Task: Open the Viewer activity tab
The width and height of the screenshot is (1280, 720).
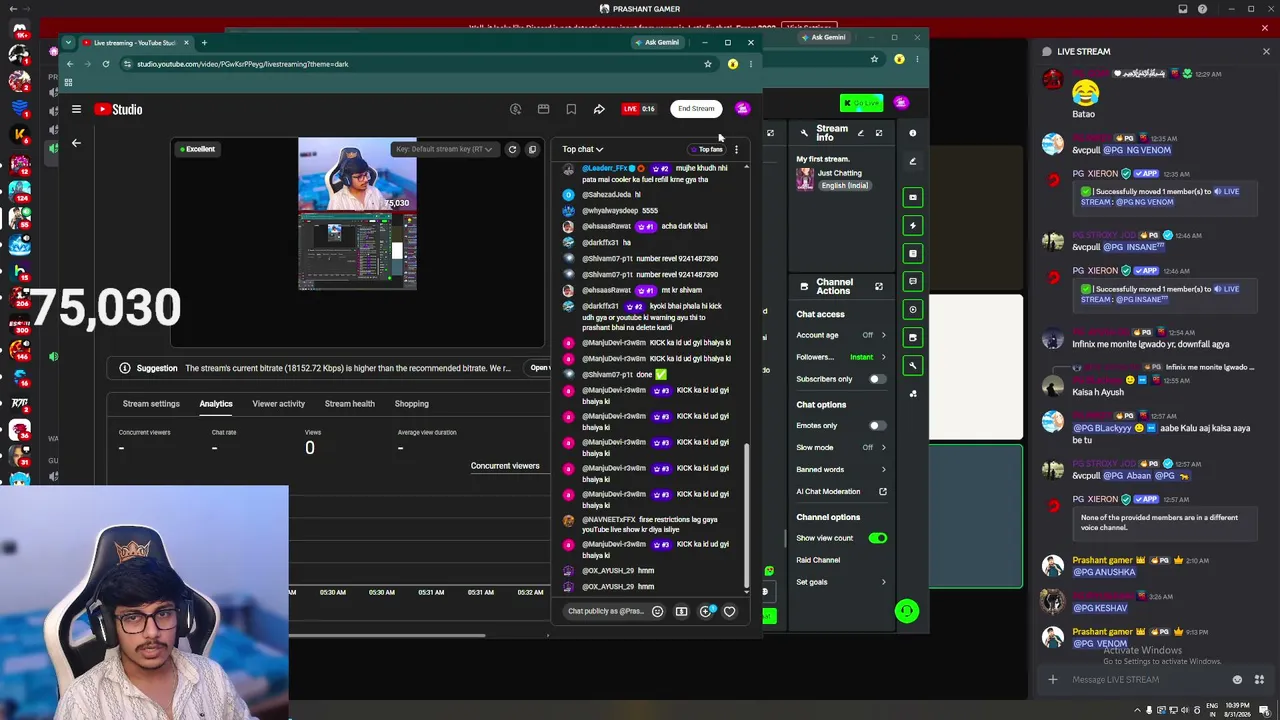Action: pyautogui.click(x=278, y=404)
